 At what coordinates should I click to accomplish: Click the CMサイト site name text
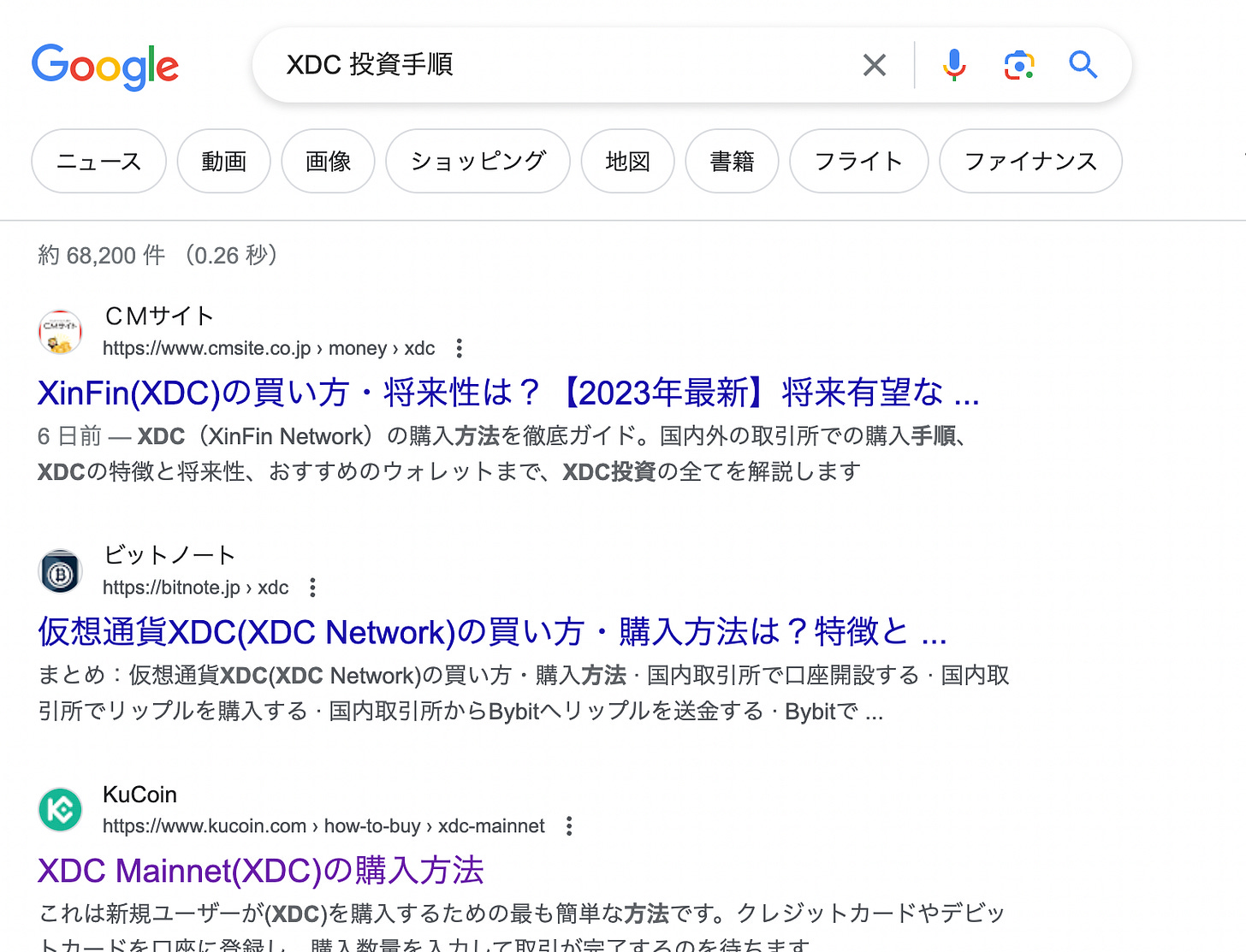(158, 316)
